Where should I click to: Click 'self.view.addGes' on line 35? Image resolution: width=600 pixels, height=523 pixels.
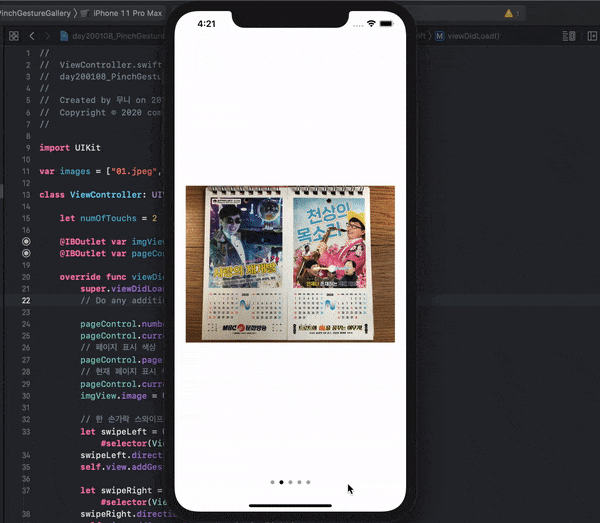pyautogui.click(x=122, y=467)
